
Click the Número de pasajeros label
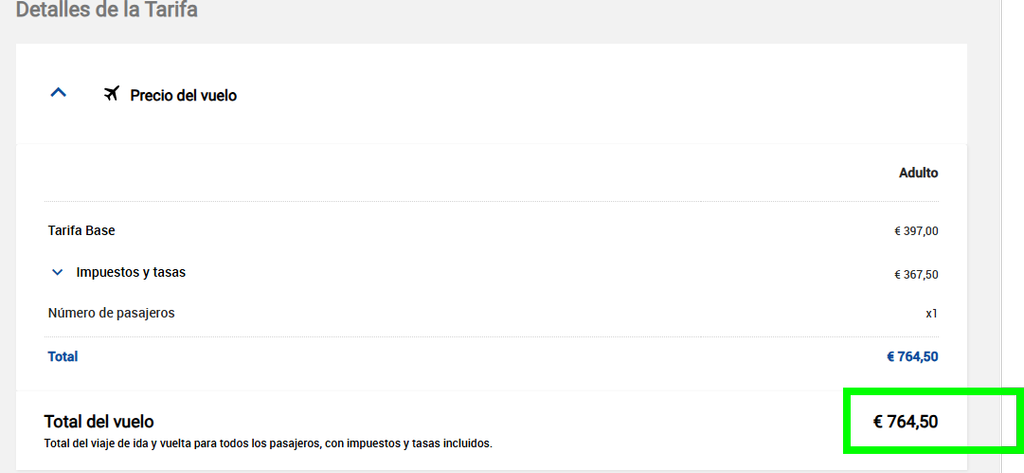(111, 313)
